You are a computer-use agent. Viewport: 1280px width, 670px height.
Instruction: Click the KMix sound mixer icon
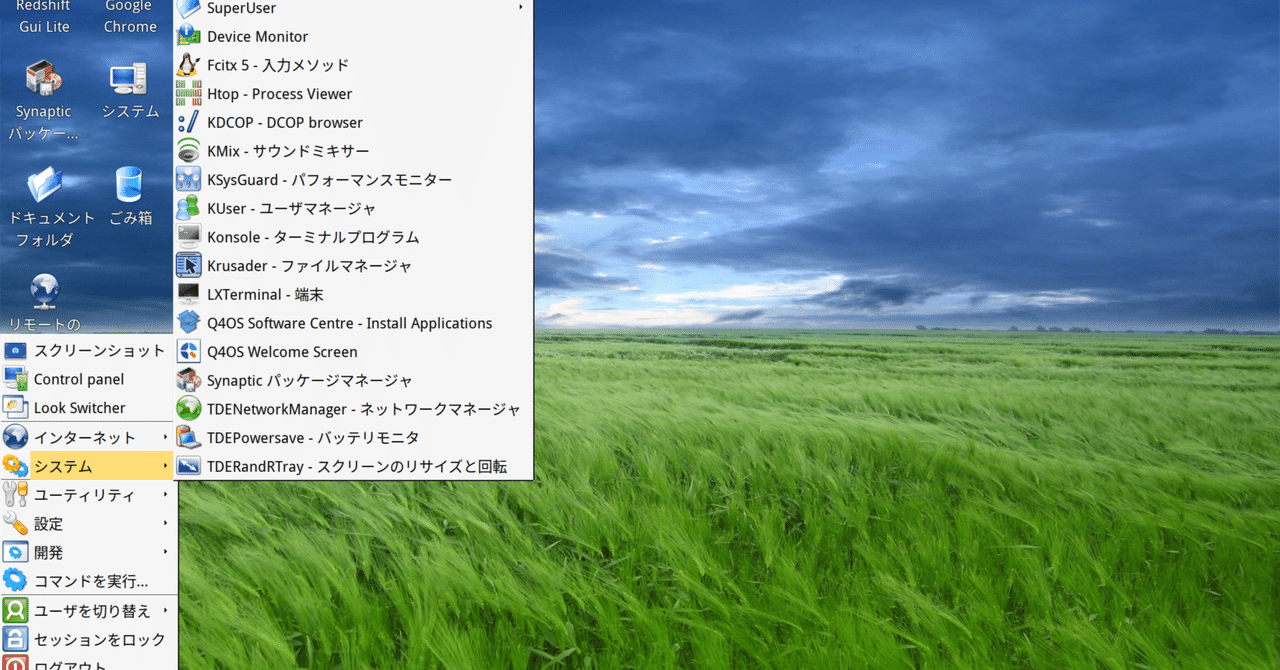(x=189, y=151)
